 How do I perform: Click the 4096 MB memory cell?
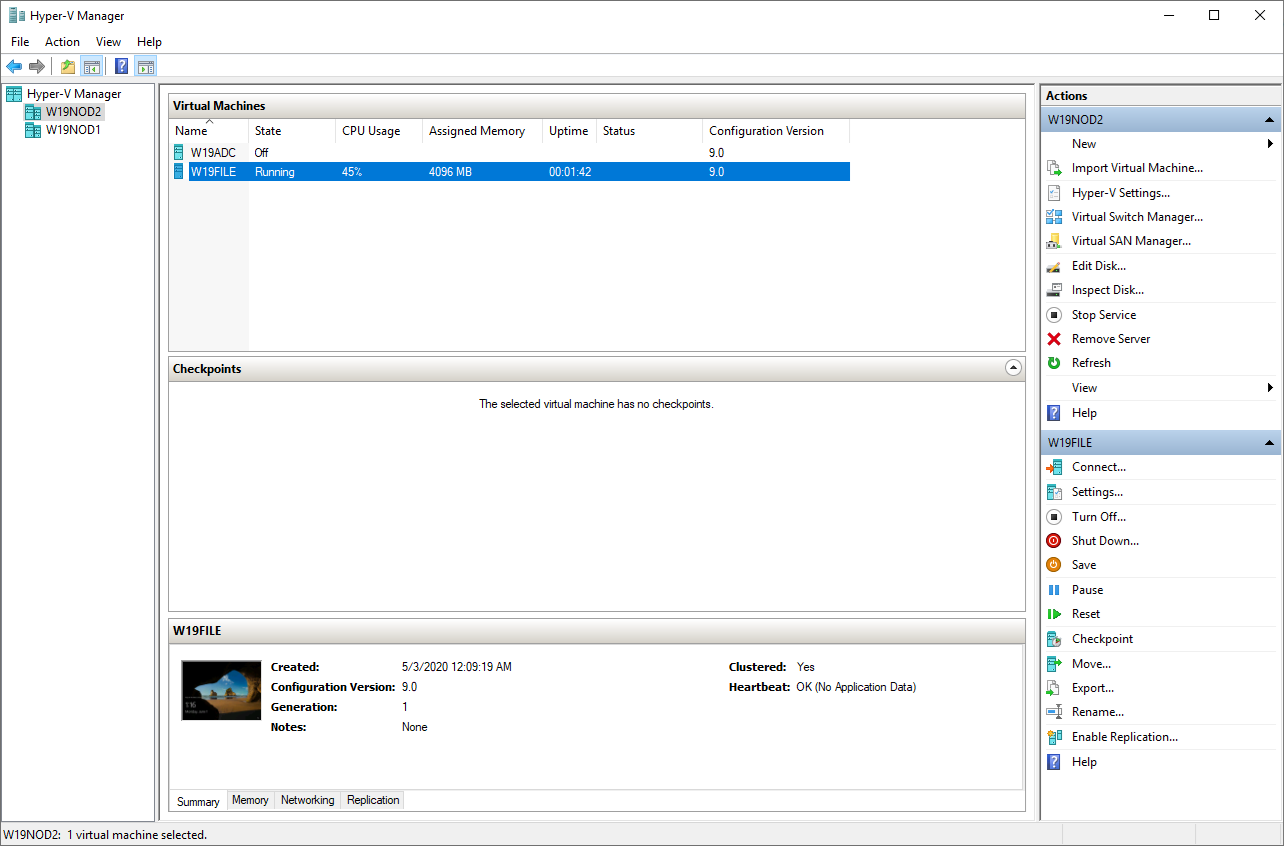pyautogui.click(x=450, y=172)
